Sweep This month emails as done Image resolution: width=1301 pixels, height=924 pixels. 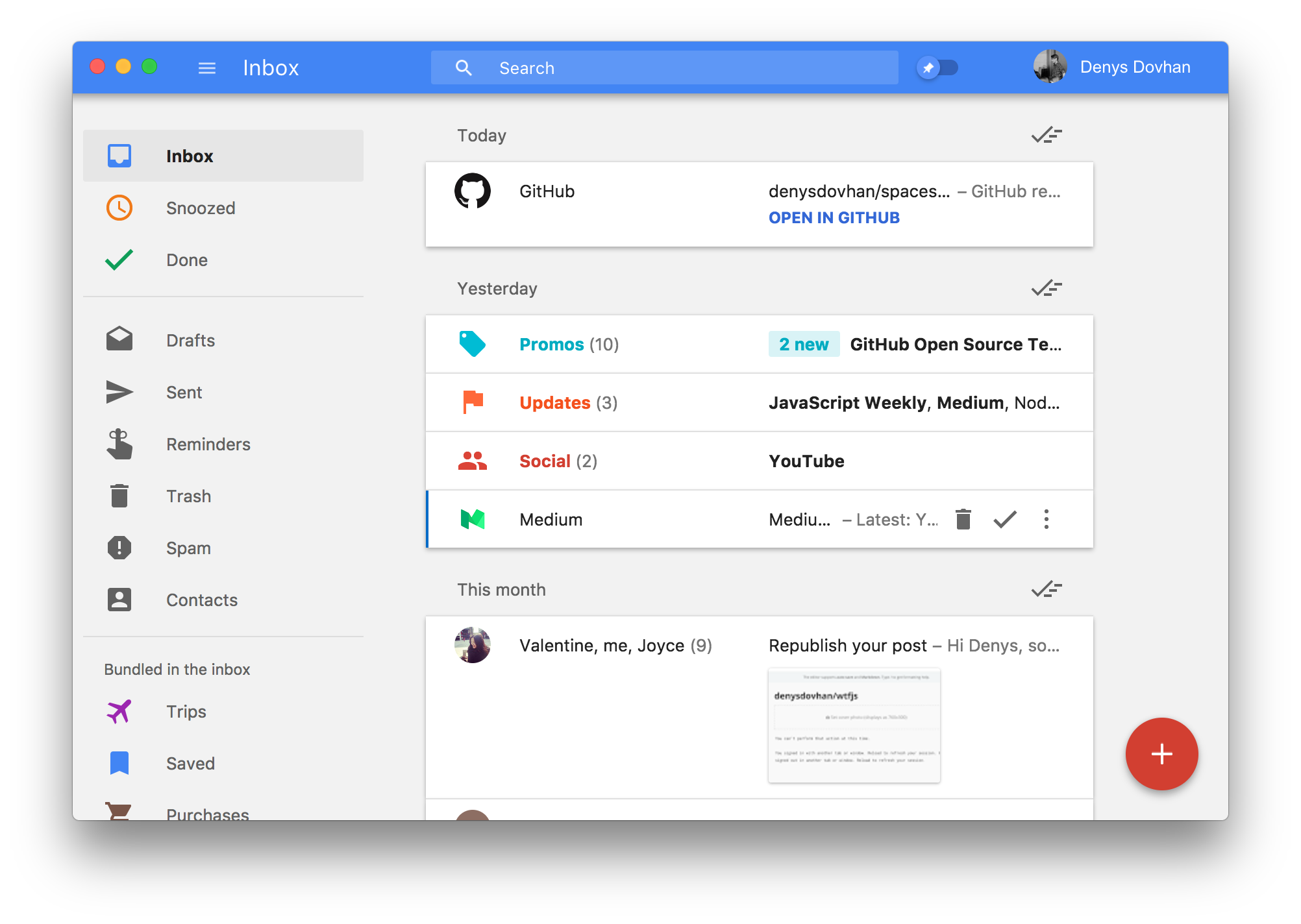pos(1046,589)
